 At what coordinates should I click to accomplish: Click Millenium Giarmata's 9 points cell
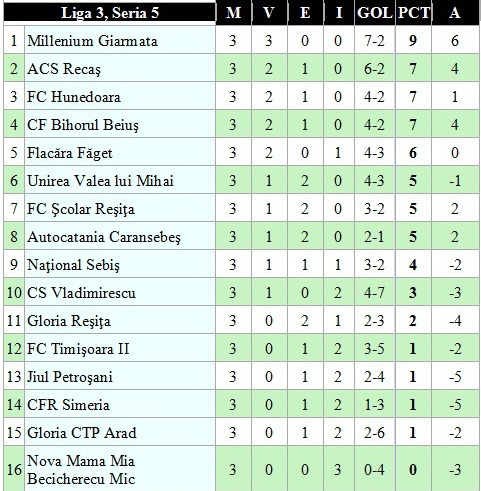[413, 41]
